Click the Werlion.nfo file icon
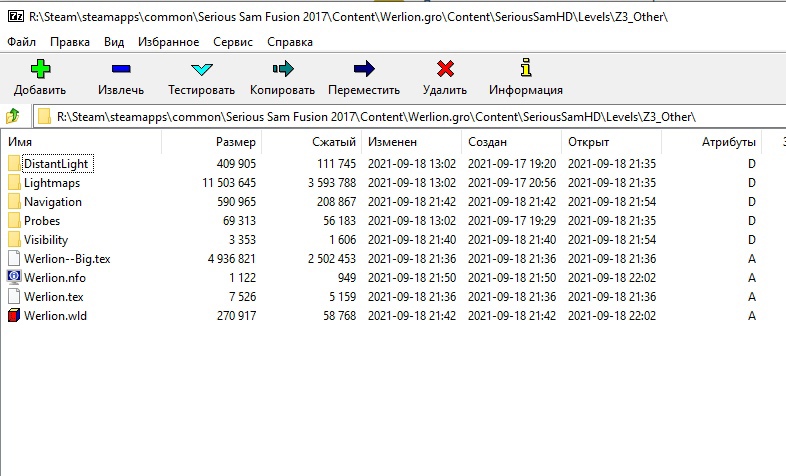This screenshot has width=786, height=476. tap(14, 277)
